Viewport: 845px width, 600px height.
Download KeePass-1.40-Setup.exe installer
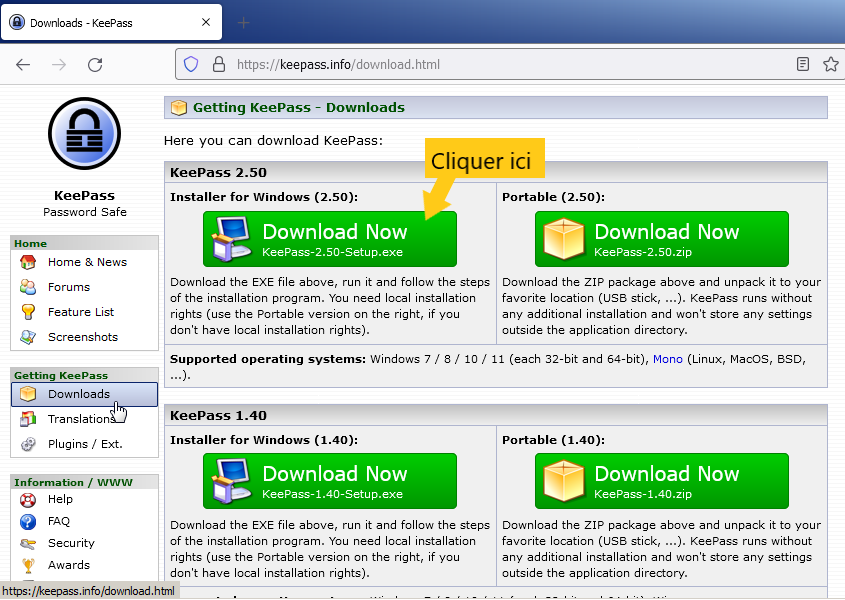click(330, 481)
